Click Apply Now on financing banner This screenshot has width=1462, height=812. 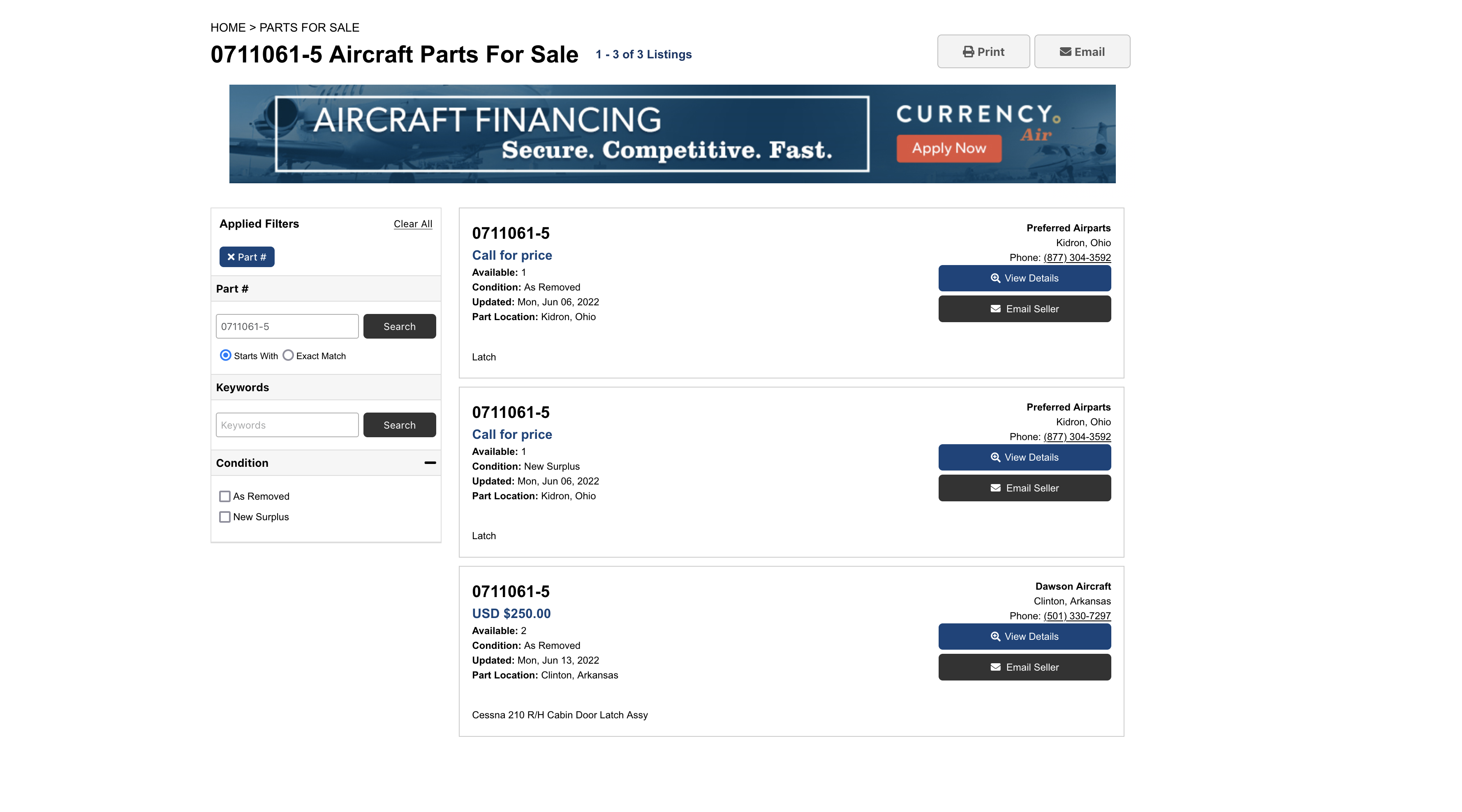(949, 149)
